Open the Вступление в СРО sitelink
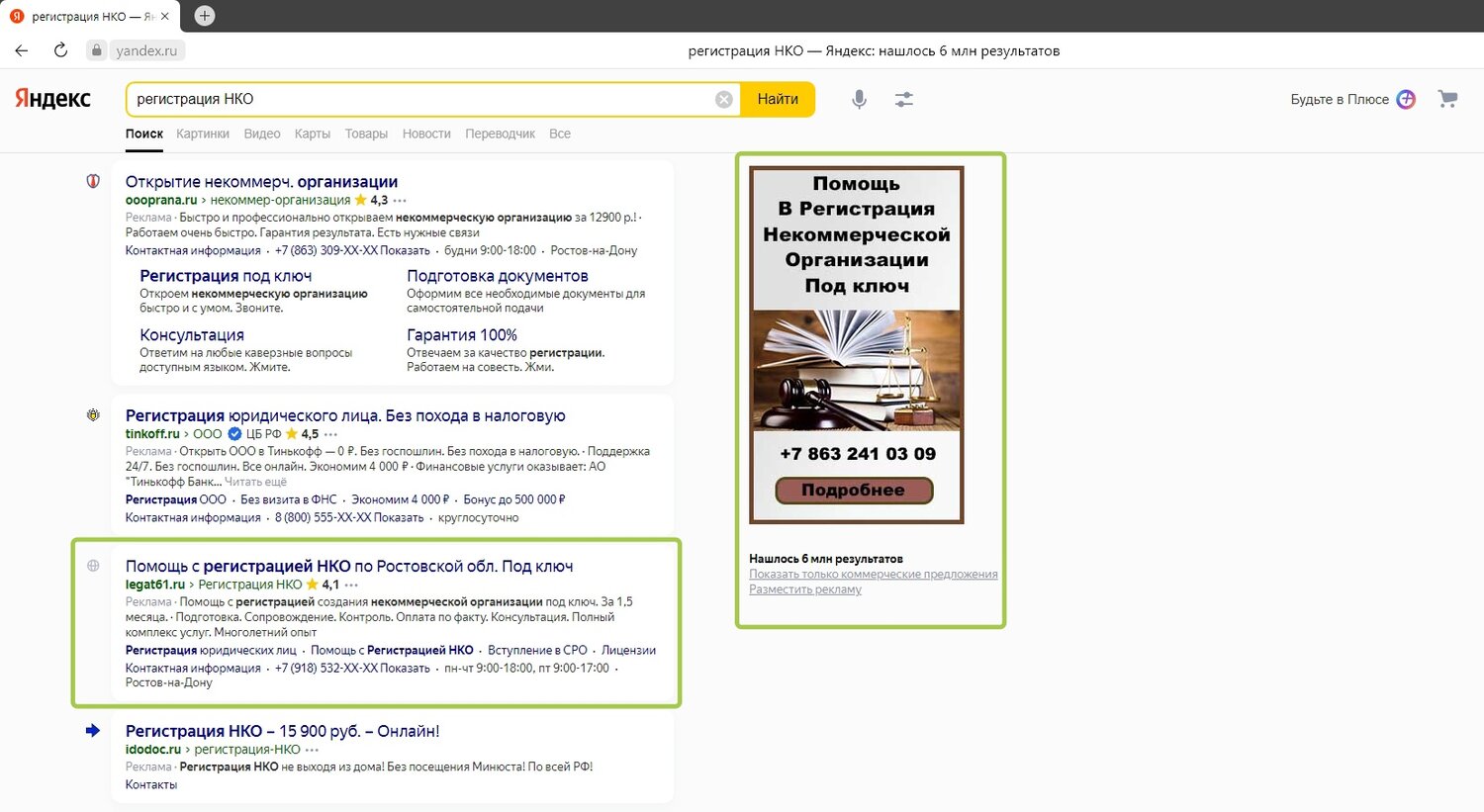Screen dimensions: 1484x812 [x=537, y=650]
